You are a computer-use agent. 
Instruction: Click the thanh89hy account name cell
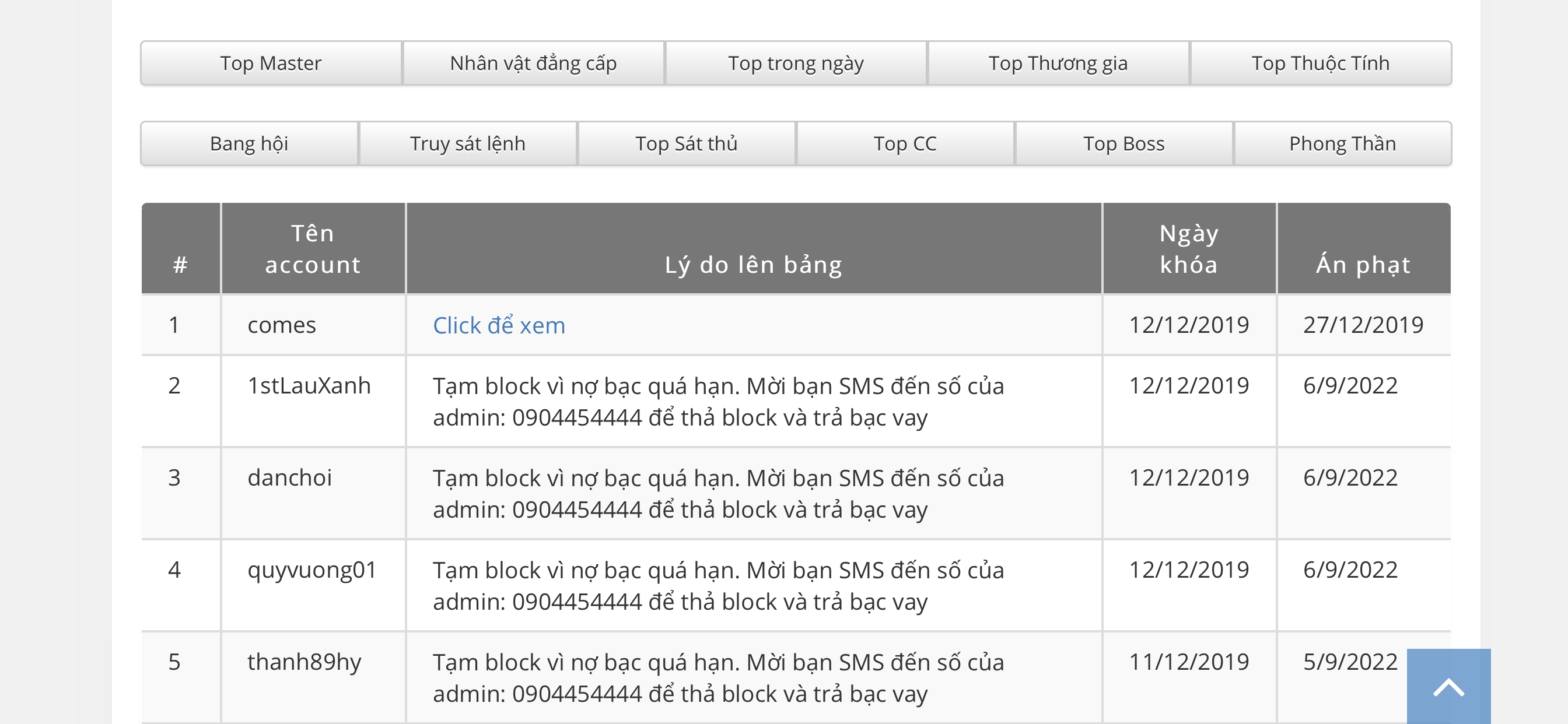304,662
